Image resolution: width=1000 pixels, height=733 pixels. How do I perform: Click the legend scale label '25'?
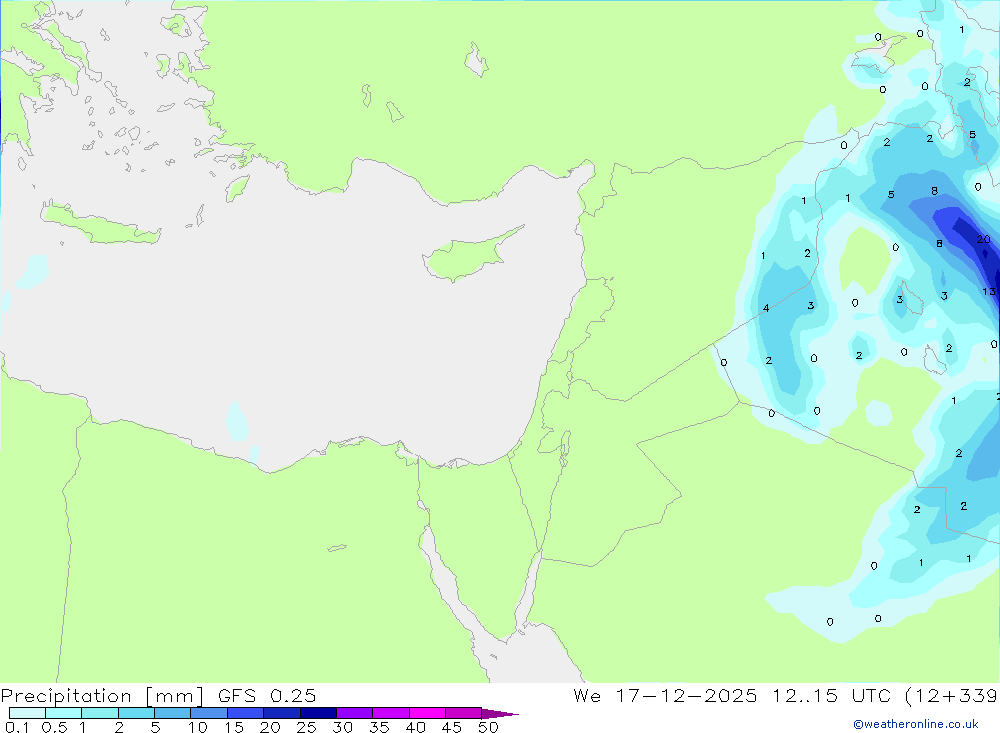[x=306, y=727]
